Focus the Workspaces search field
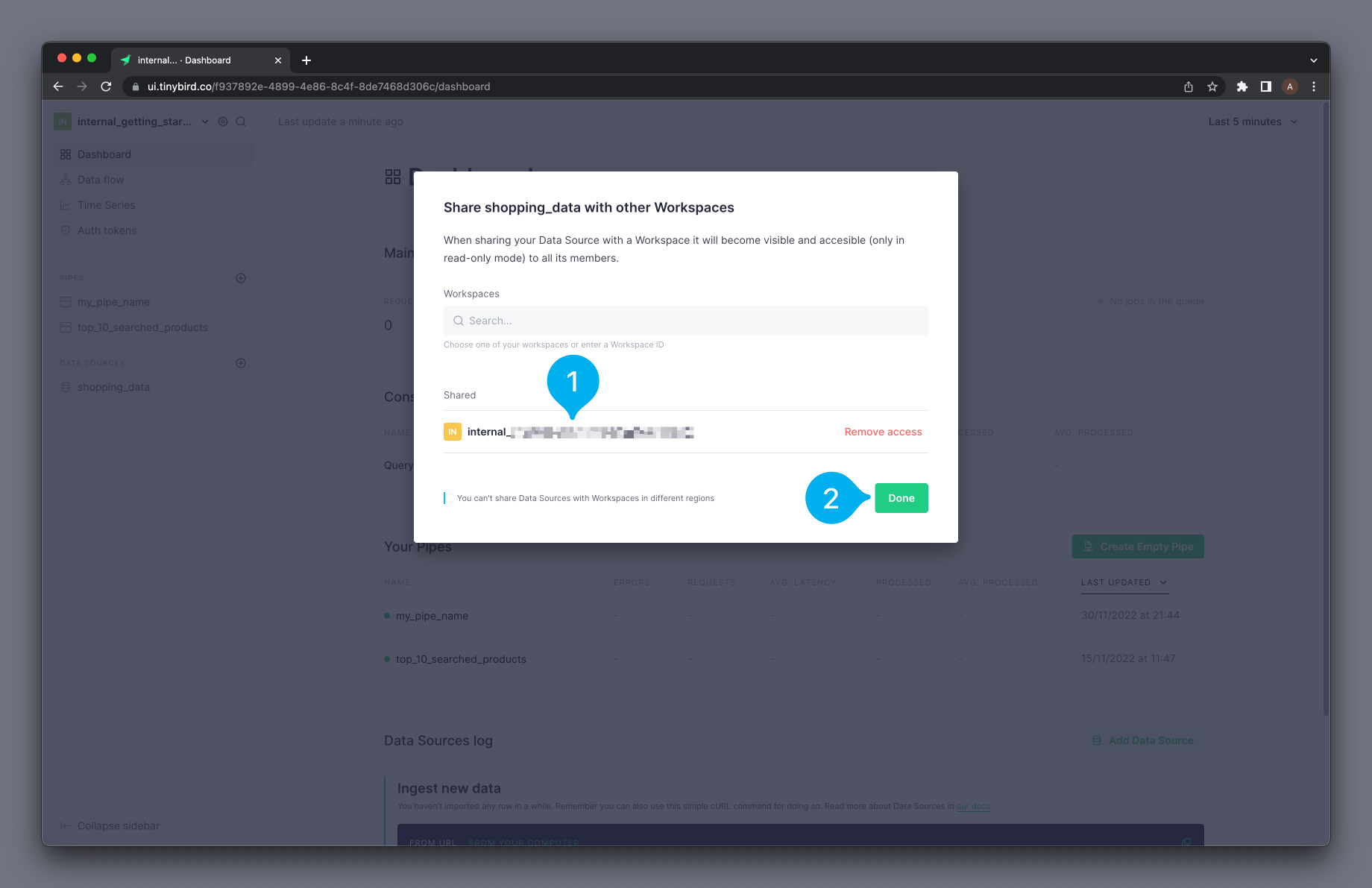 (685, 321)
